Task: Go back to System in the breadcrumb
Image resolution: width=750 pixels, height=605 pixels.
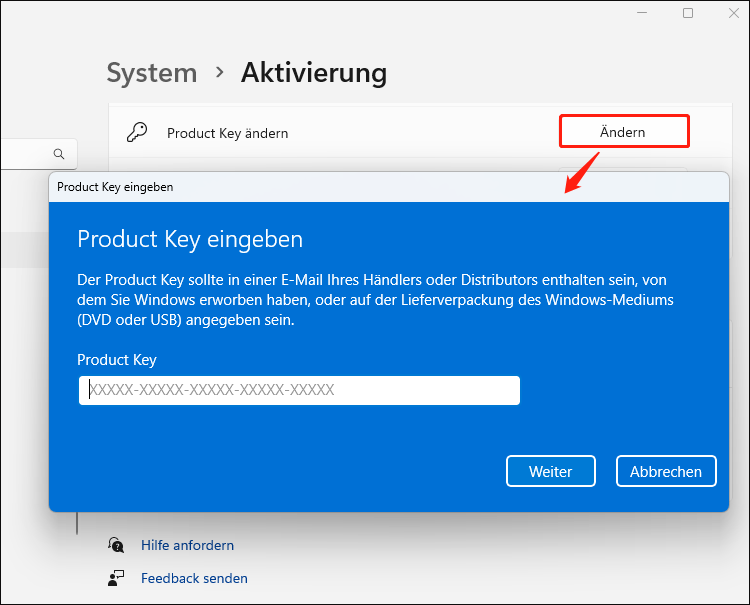Action: pos(152,73)
